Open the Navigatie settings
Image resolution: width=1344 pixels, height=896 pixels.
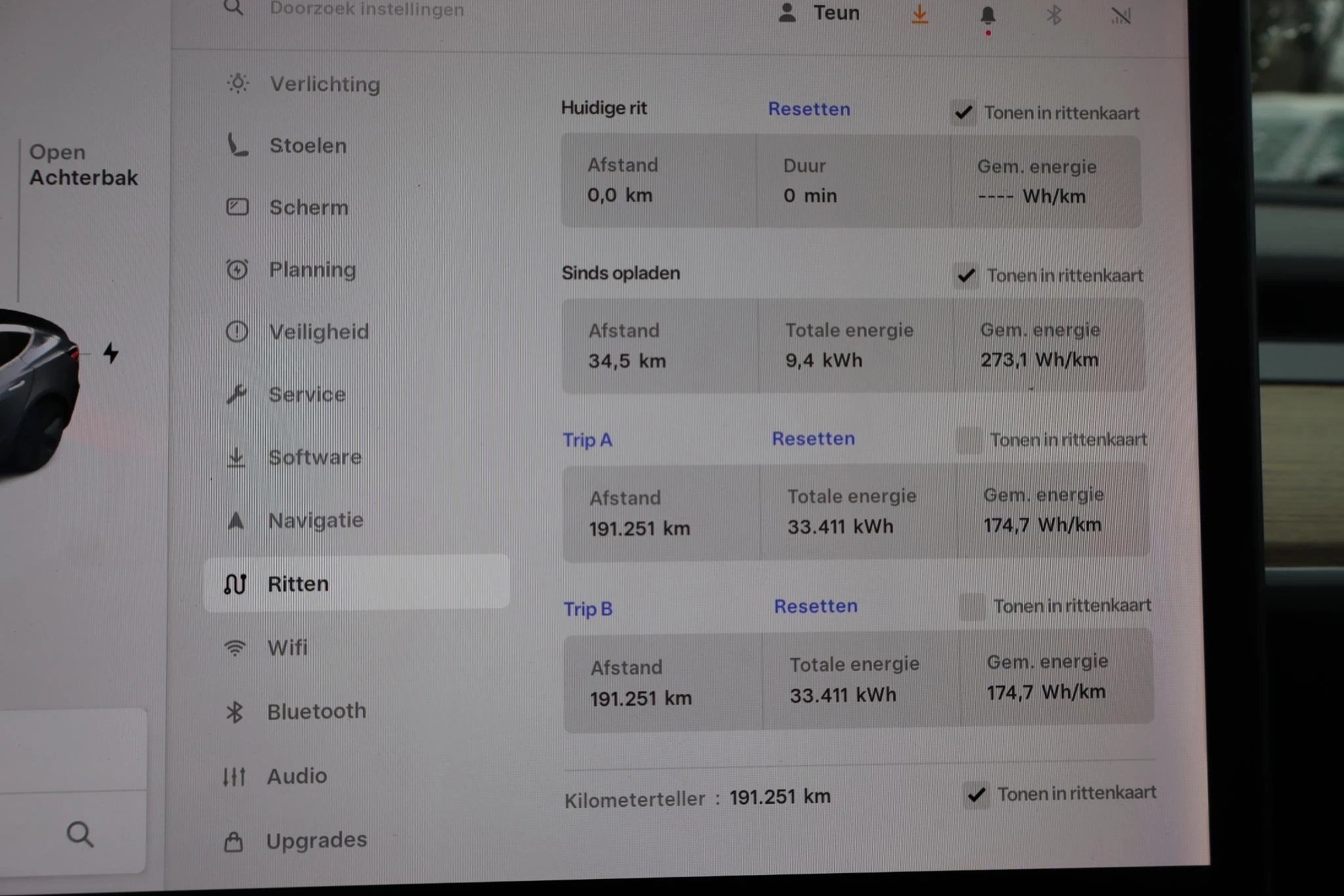[x=315, y=520]
